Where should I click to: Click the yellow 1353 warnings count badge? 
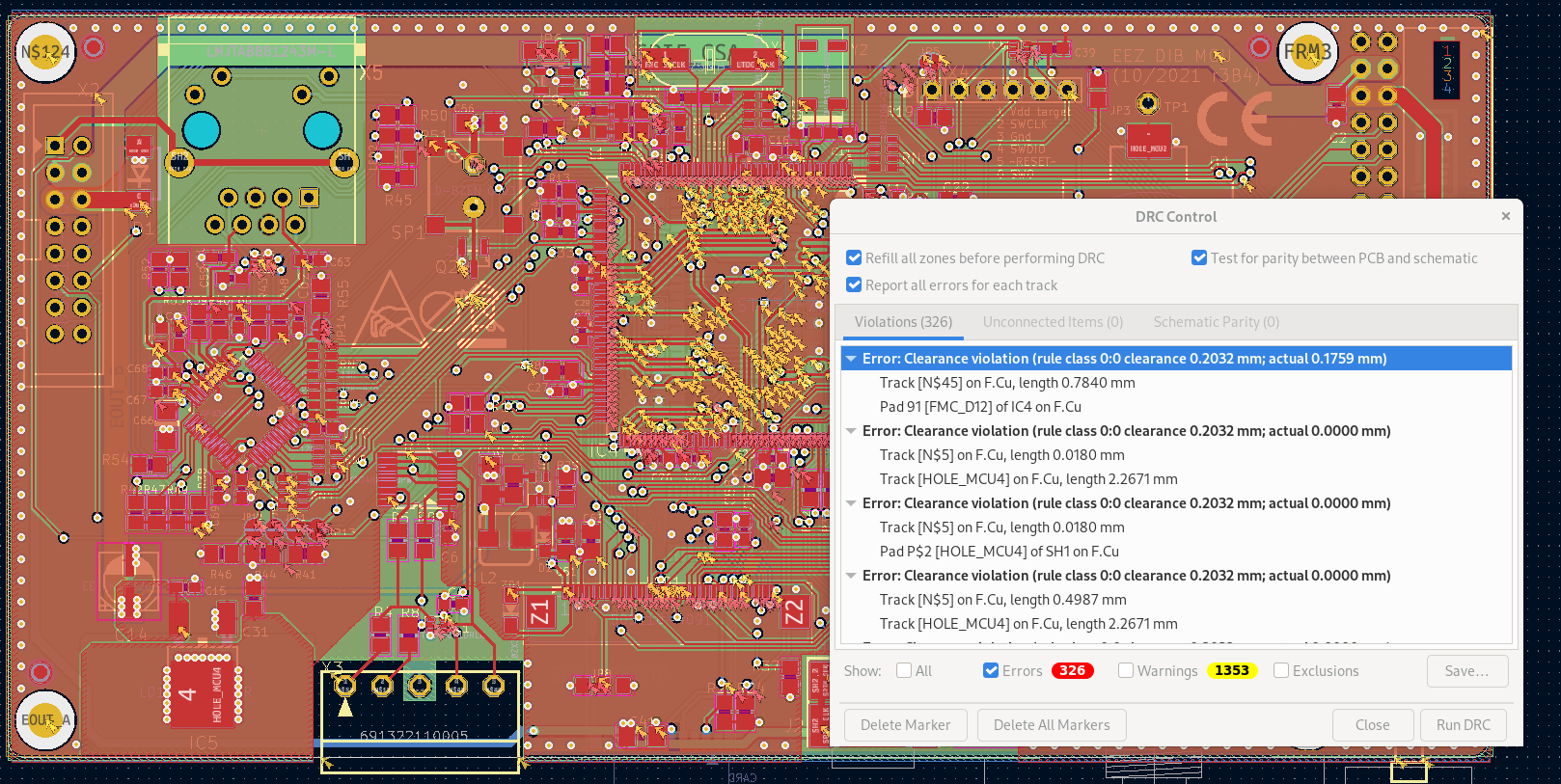1231,671
